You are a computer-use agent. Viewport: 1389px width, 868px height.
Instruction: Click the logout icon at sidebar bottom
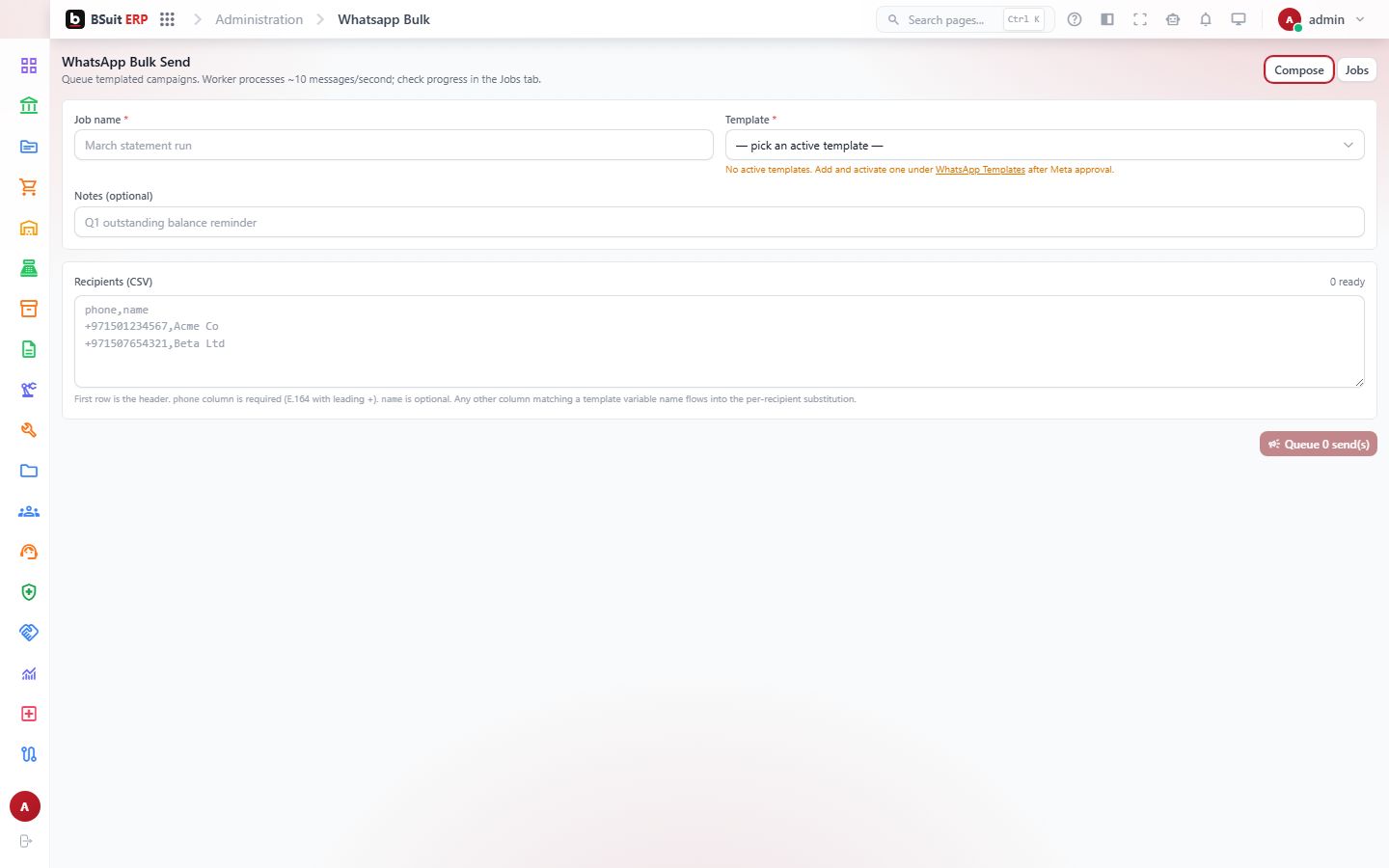pos(26,841)
